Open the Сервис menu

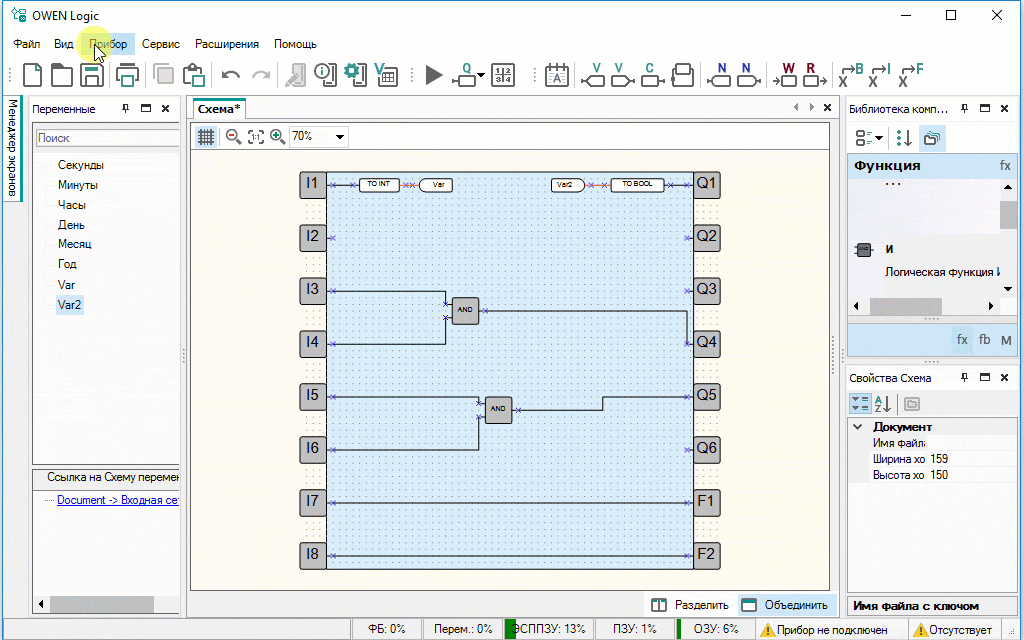160,44
